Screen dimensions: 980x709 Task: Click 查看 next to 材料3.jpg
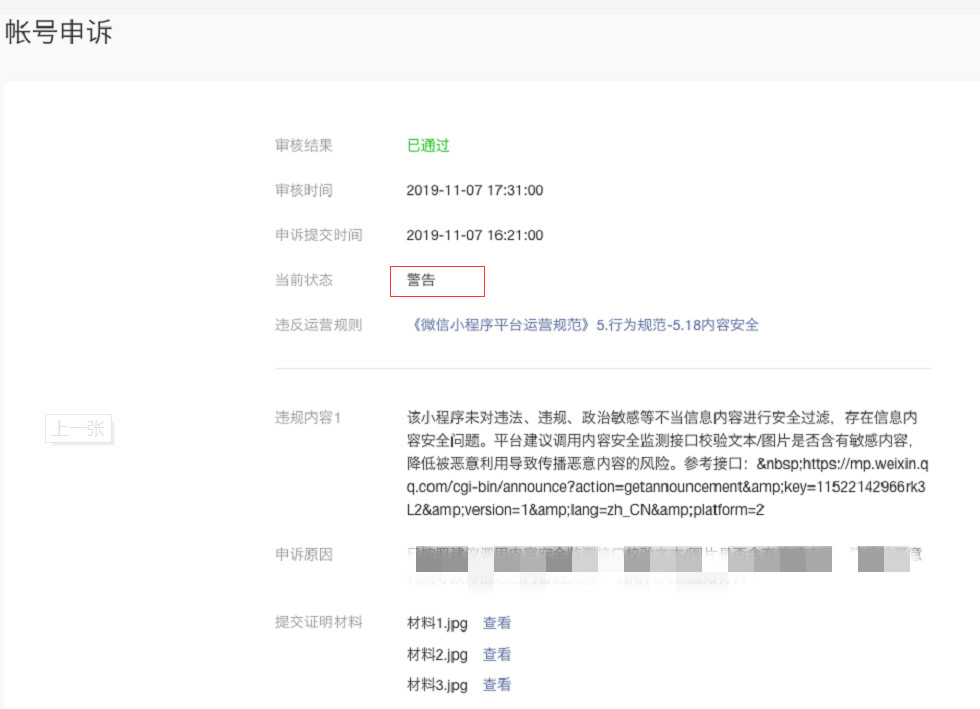coord(497,685)
